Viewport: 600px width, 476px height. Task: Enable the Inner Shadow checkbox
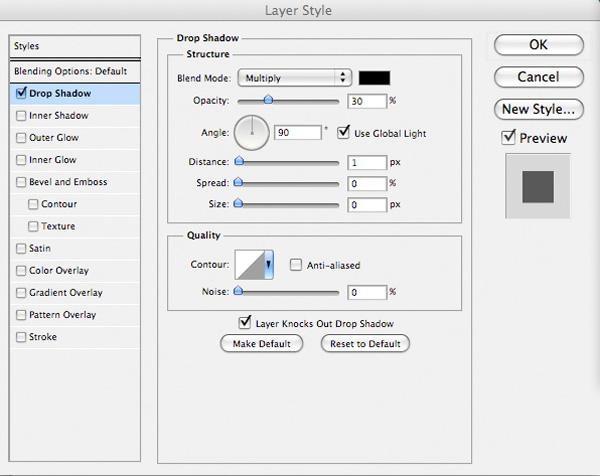pyautogui.click(x=21, y=116)
